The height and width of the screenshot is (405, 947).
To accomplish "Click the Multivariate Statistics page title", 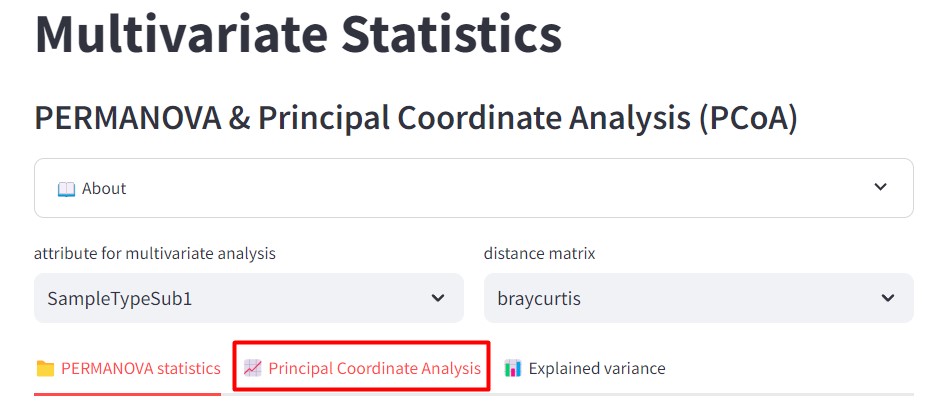I will coord(298,32).
